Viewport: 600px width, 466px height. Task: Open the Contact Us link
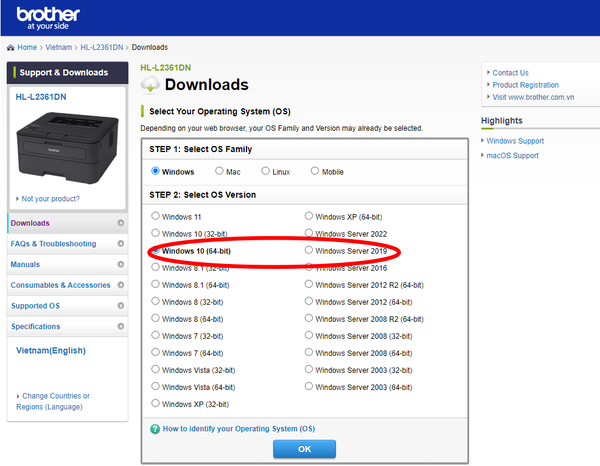[x=510, y=73]
